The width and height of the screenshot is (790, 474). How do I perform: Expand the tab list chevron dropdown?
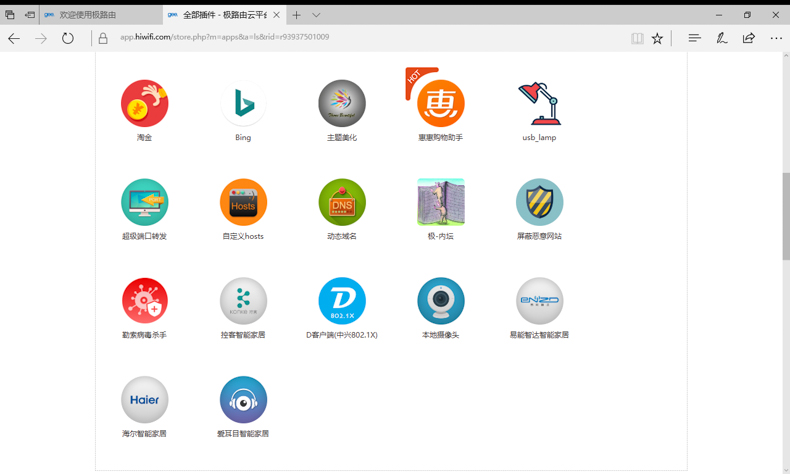coord(316,15)
